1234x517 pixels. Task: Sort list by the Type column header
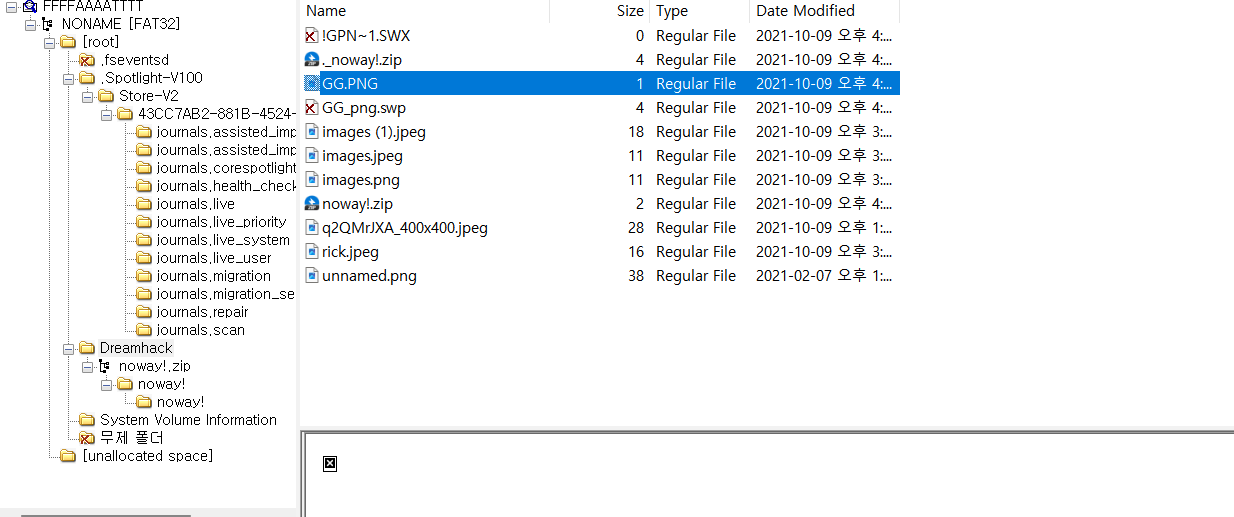coord(699,11)
